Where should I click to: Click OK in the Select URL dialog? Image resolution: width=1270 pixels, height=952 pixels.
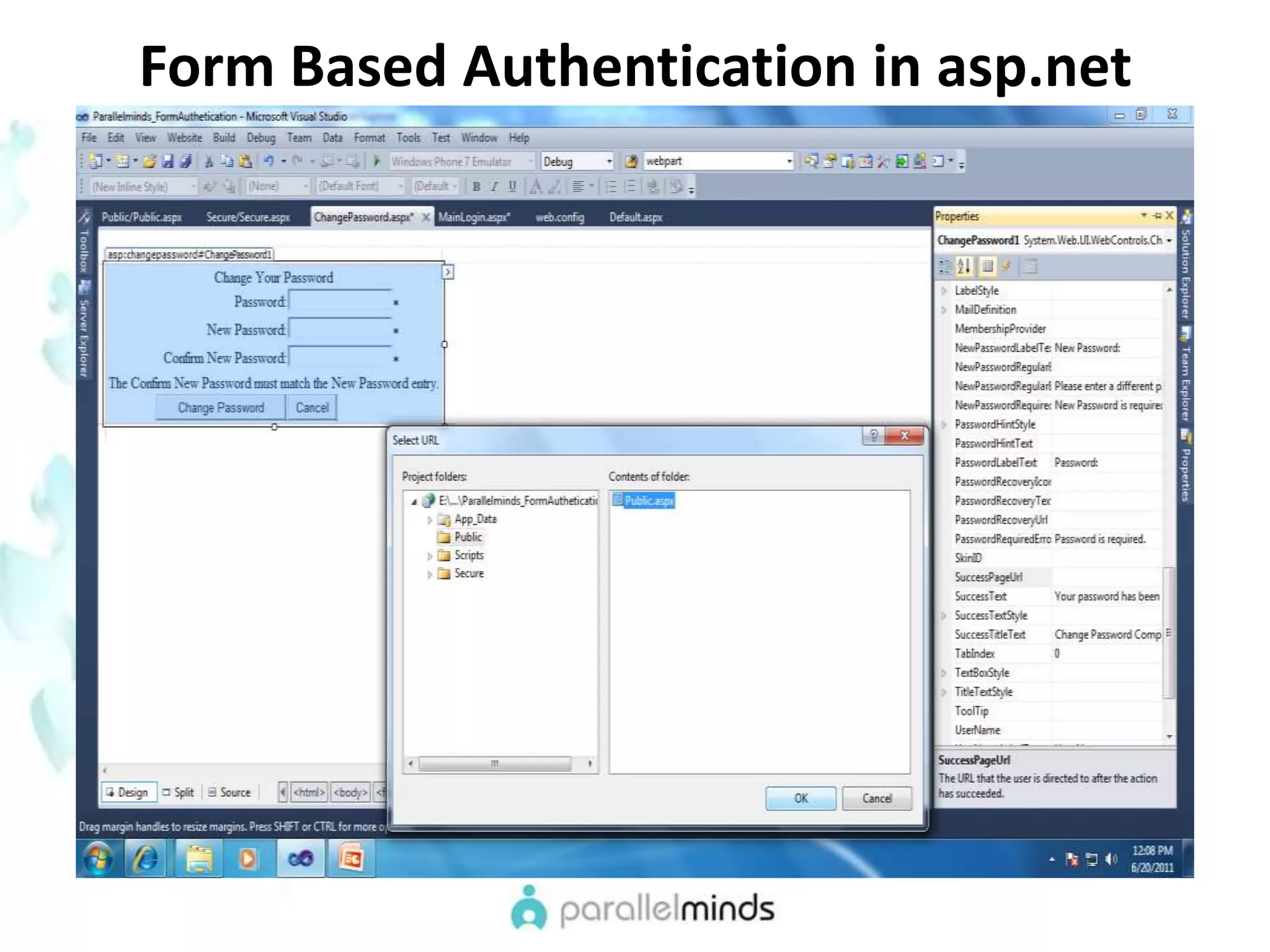click(800, 798)
